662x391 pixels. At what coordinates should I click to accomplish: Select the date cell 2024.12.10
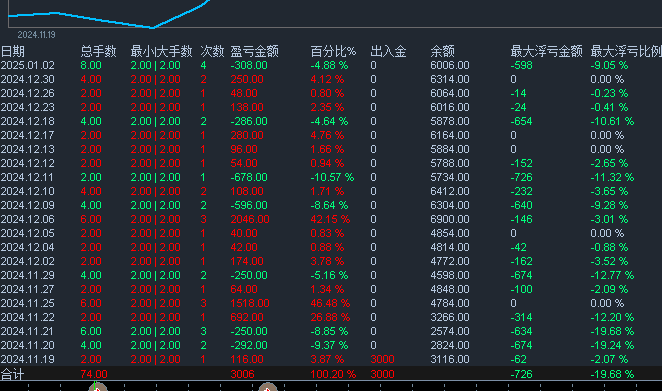28,191
